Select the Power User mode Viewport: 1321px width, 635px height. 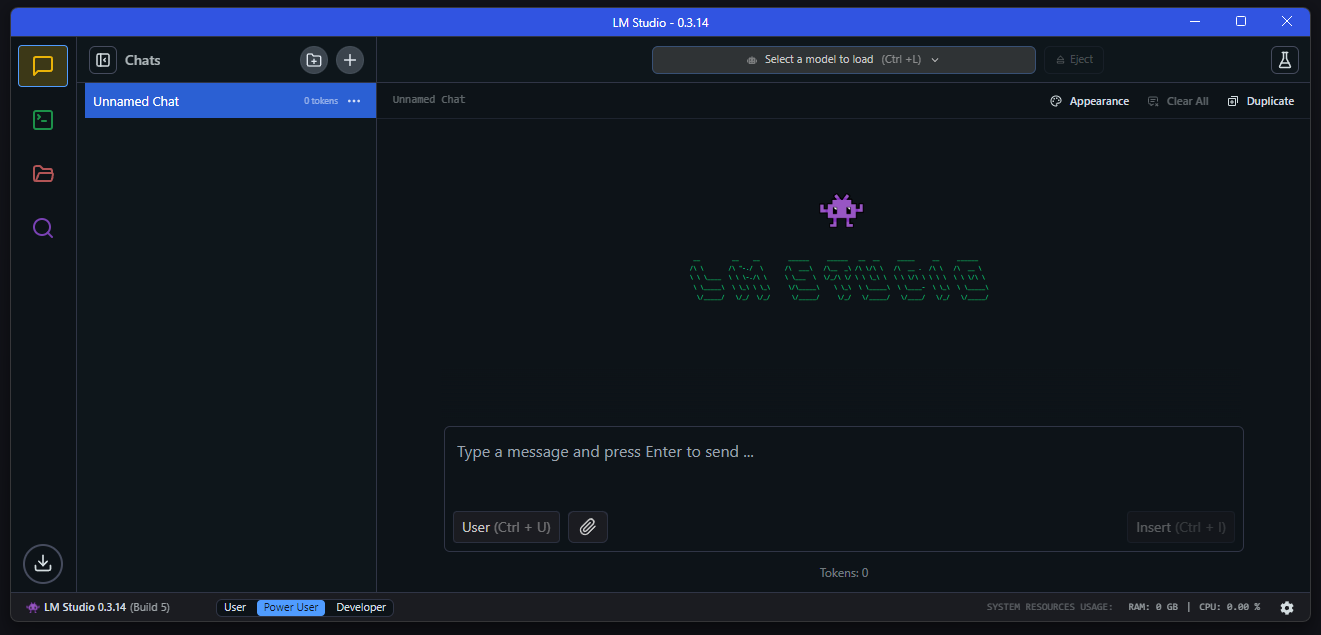(x=291, y=607)
